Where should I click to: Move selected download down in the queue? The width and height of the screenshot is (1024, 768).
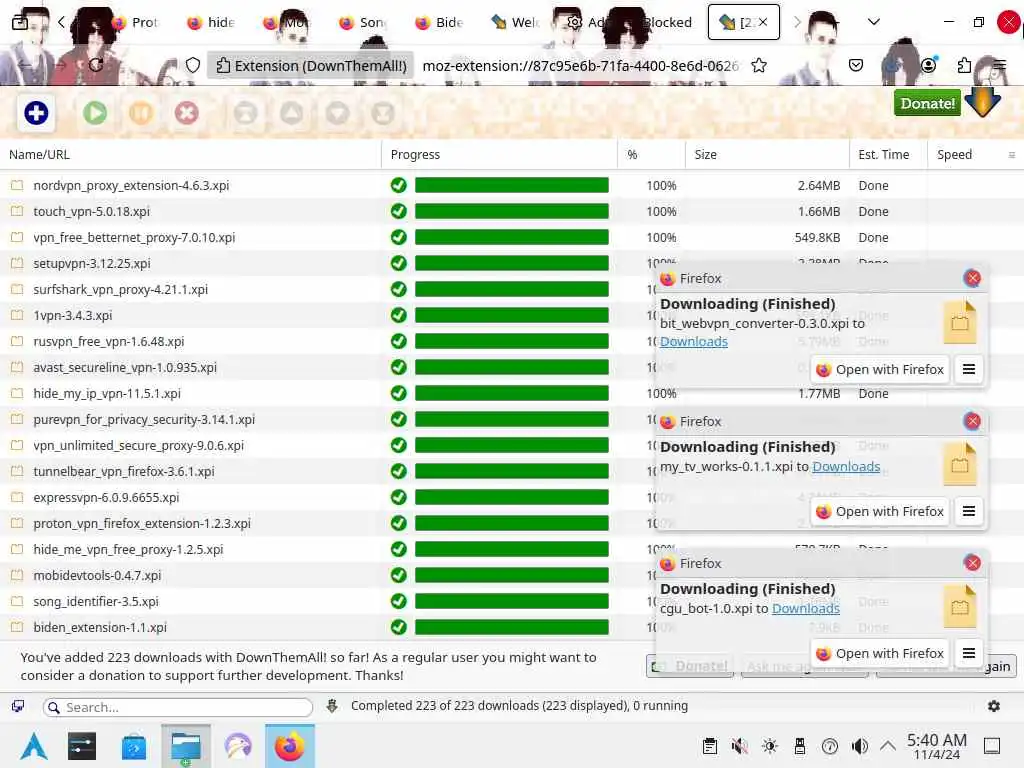pos(337,113)
